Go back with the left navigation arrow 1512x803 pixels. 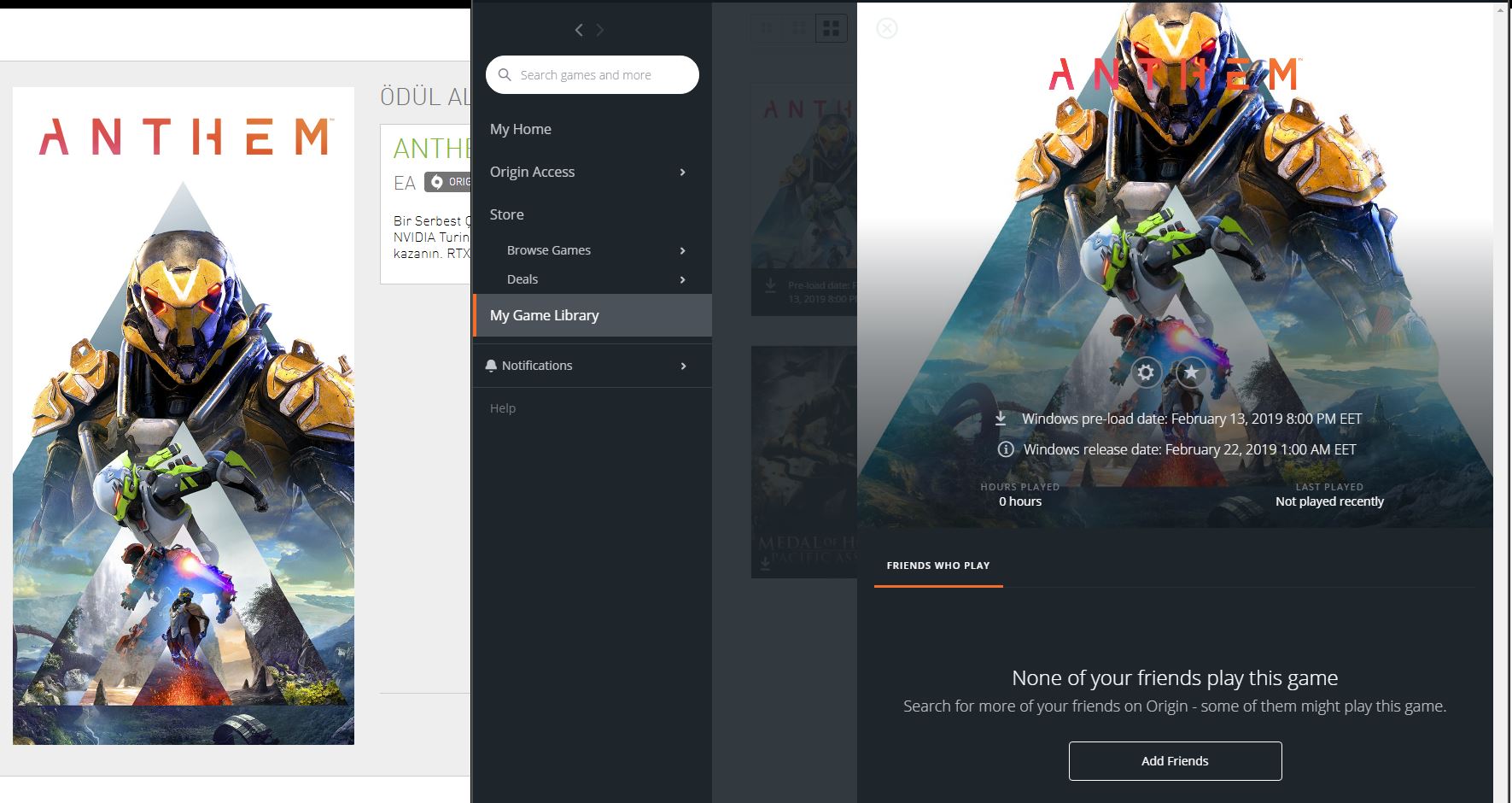579,30
